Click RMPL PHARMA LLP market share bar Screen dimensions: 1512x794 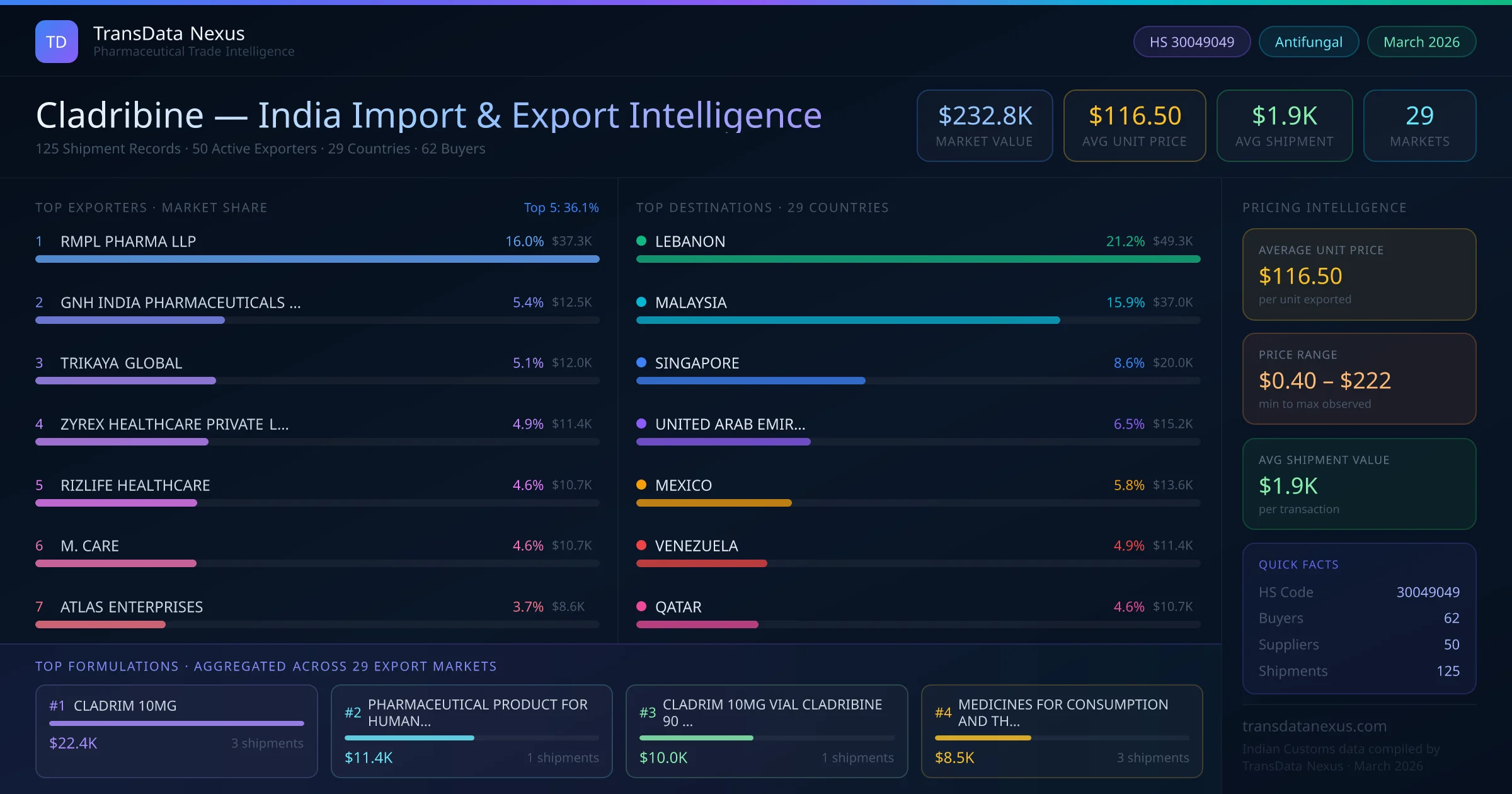[x=316, y=259]
